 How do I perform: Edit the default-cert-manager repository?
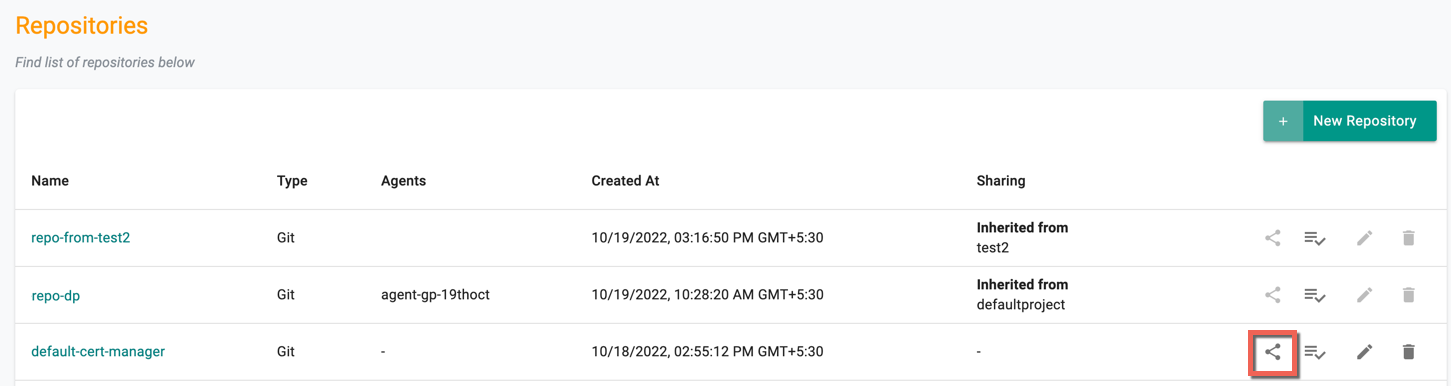point(1364,352)
